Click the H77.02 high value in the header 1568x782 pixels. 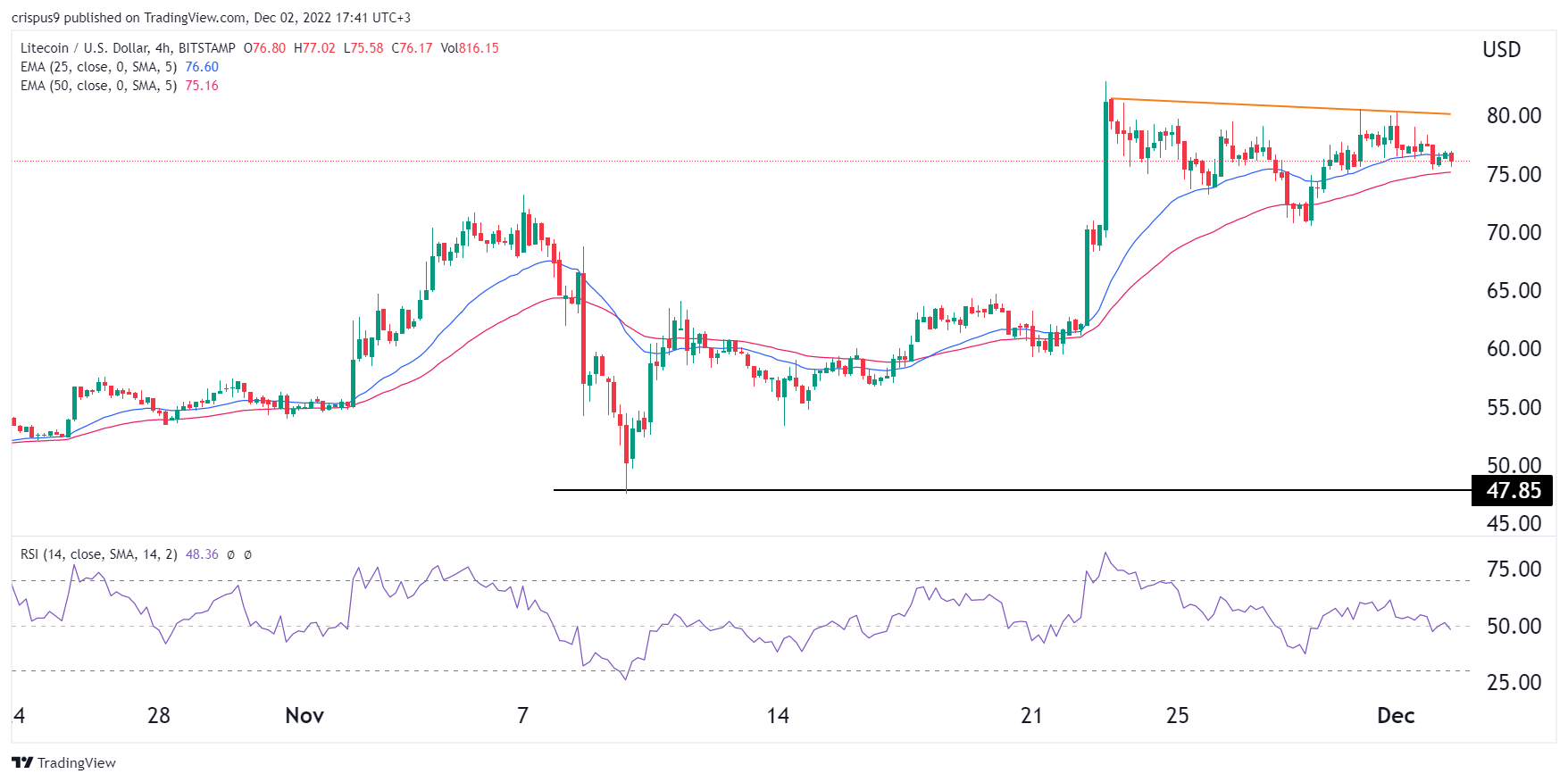[x=314, y=48]
